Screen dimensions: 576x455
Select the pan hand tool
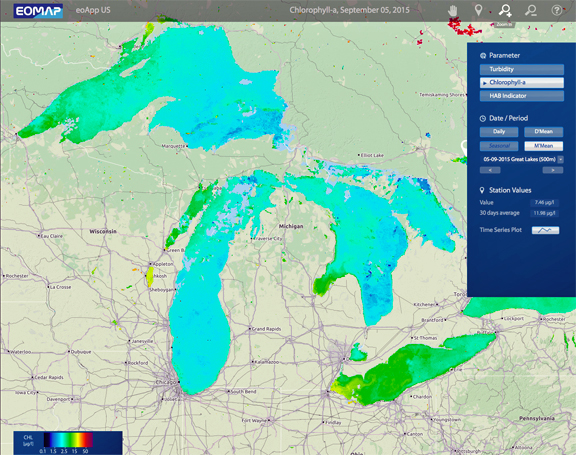pos(453,10)
